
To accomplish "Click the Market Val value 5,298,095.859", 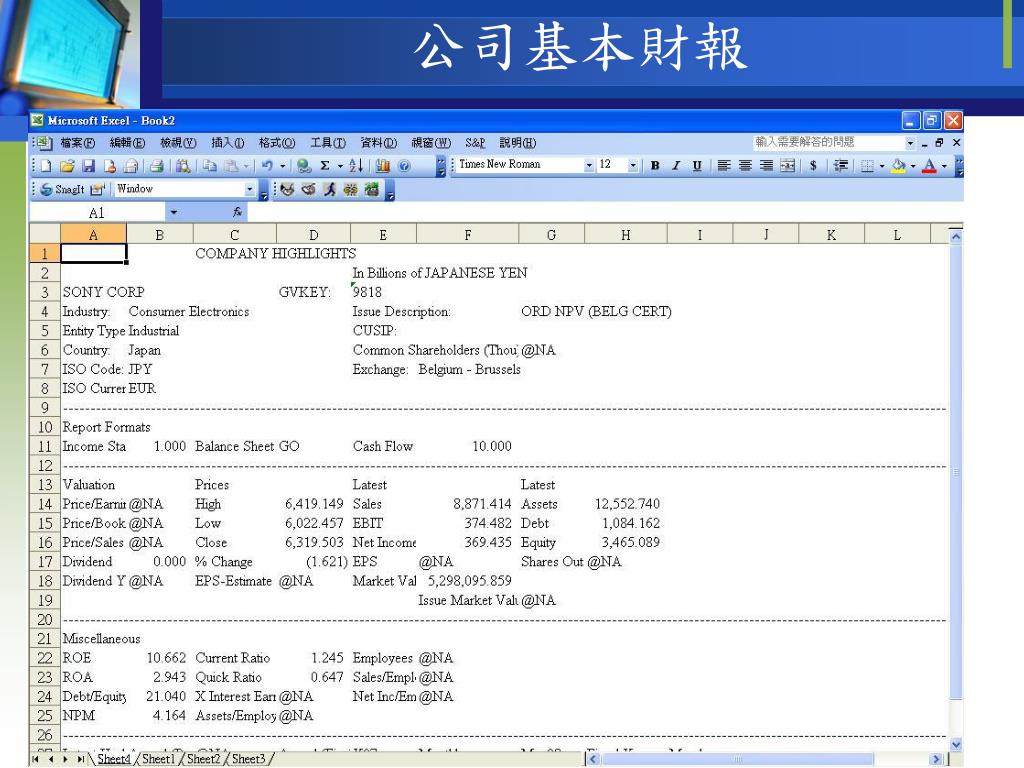I will coord(470,581).
